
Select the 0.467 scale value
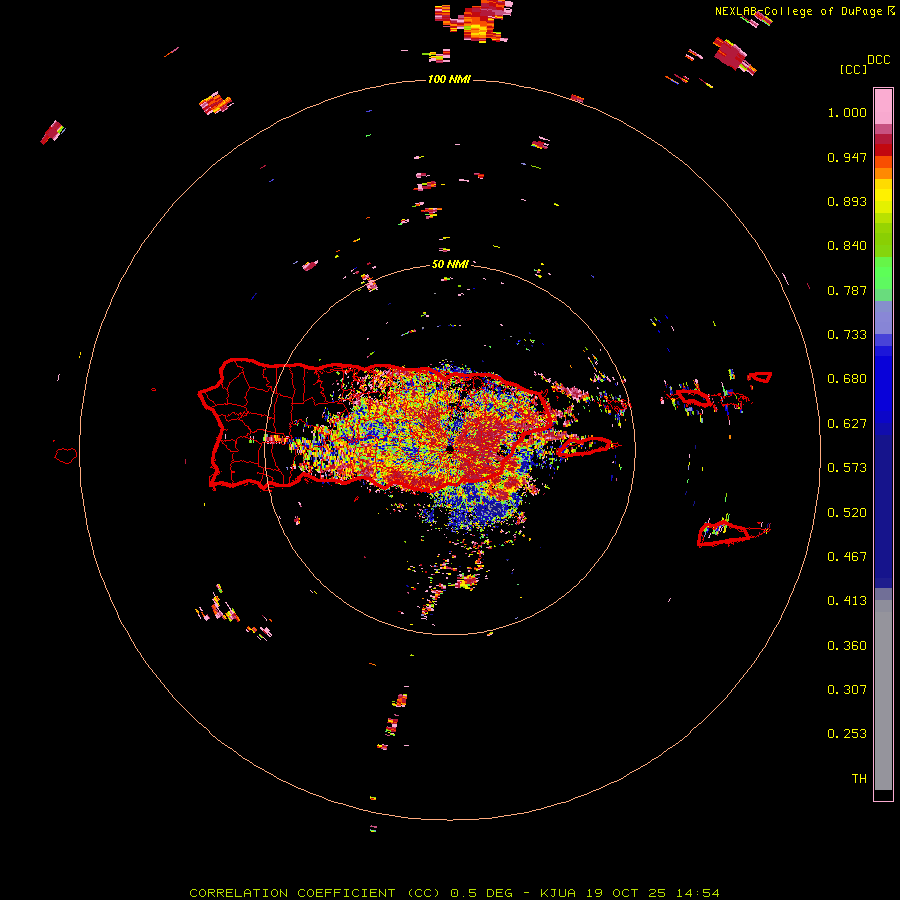[x=847, y=557]
